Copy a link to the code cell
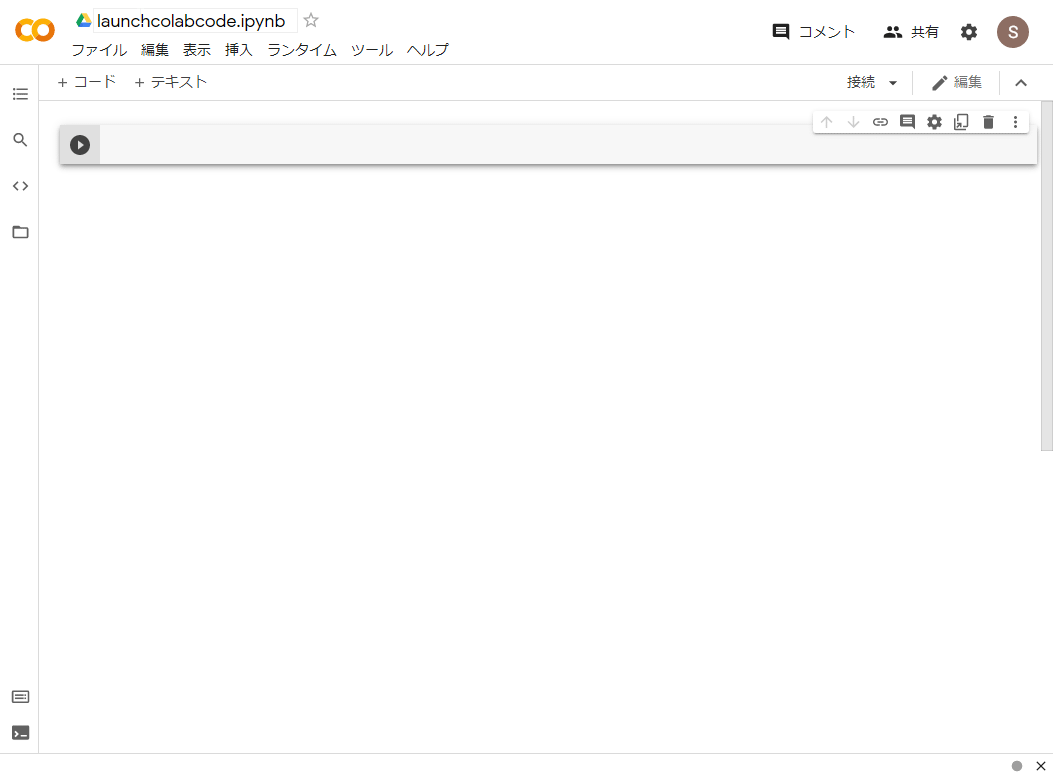Screen dimensions: 1053x778 [880, 121]
